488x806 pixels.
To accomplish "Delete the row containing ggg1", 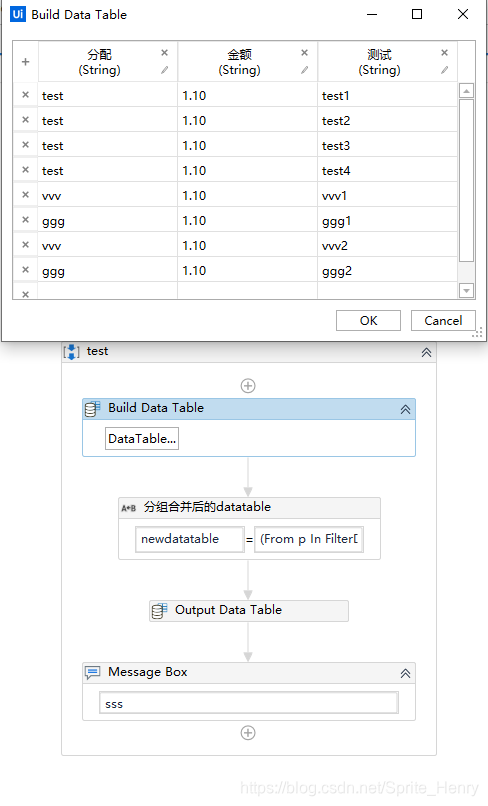I will (x=25, y=220).
